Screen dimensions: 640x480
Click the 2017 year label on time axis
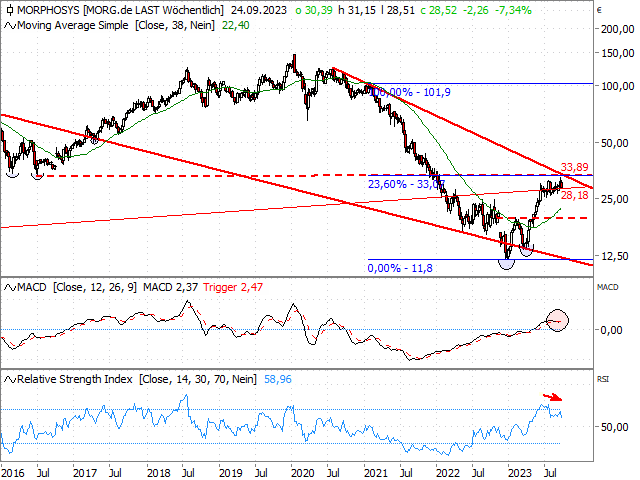pyautogui.click(x=85, y=473)
